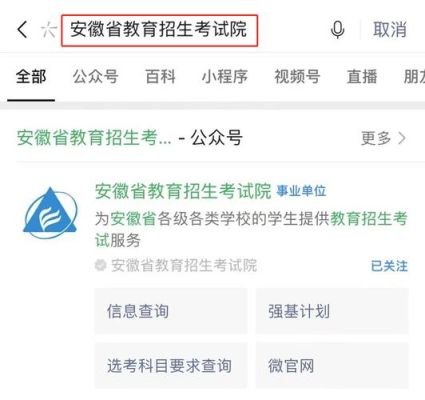
Task: Open the 强基计划 shortcut
Action: 332,311
